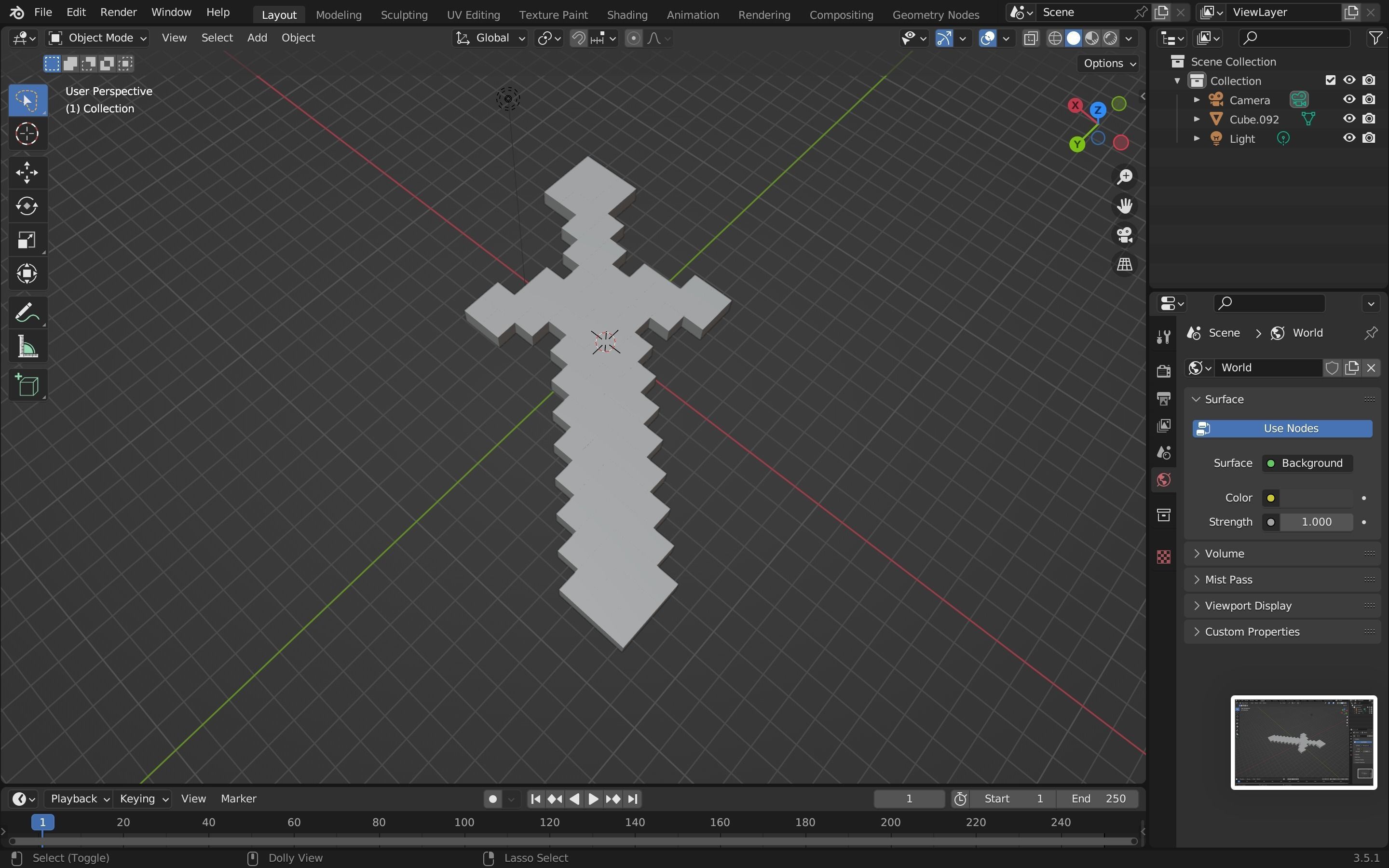This screenshot has width=1389, height=868.
Task: Toggle X-ray mode
Action: 1031,39
